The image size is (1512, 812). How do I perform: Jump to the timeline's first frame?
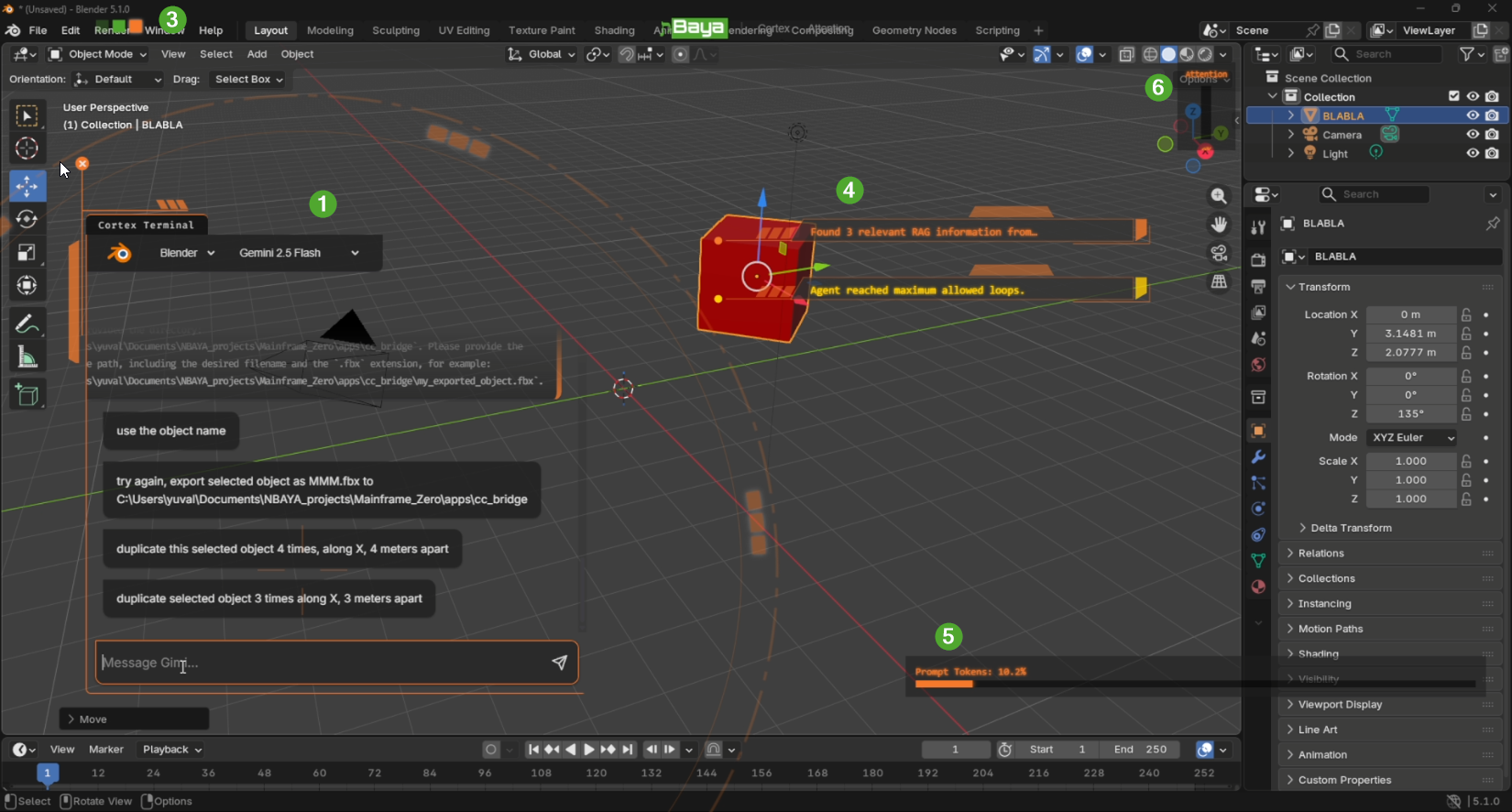(x=533, y=750)
